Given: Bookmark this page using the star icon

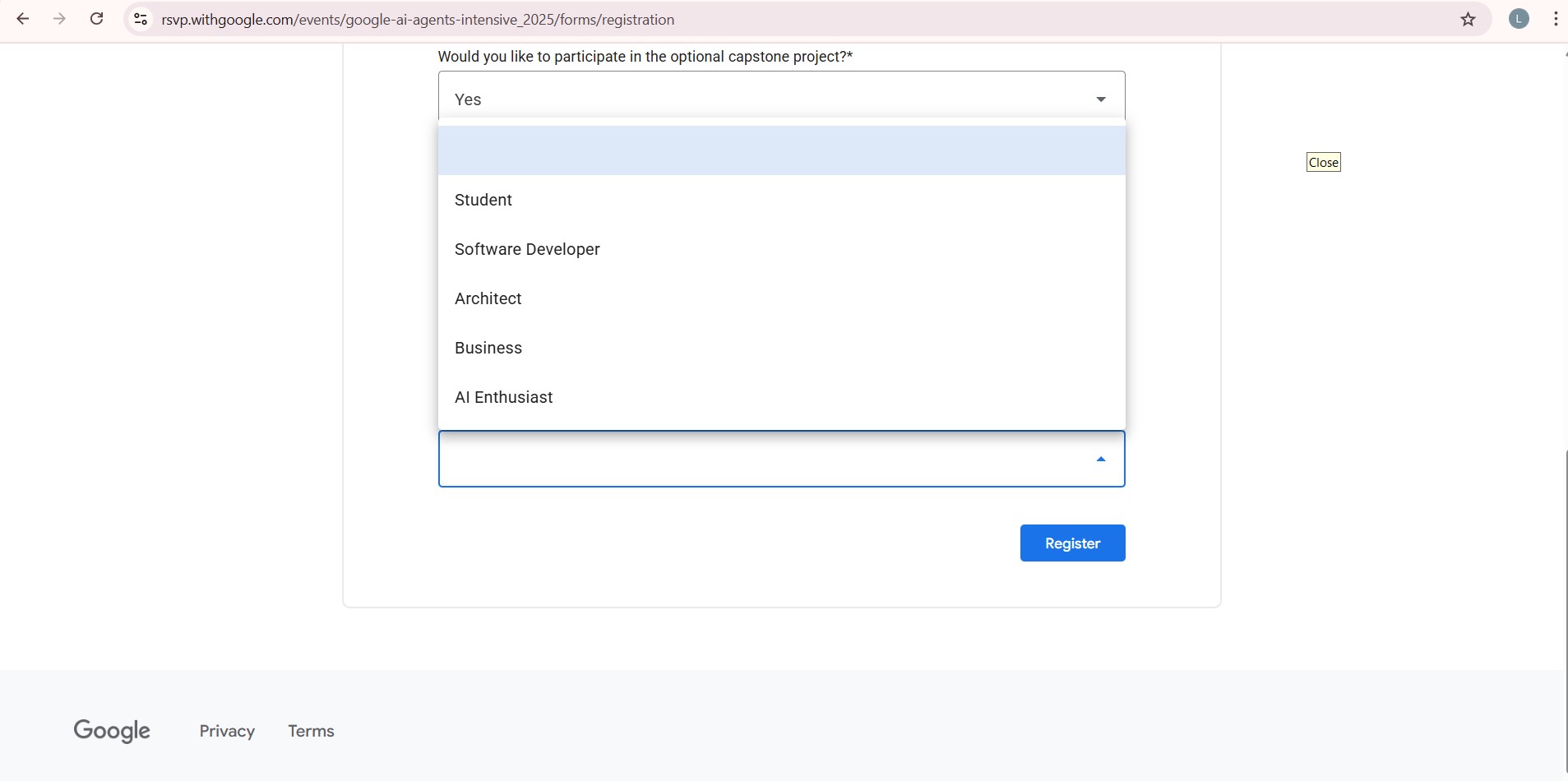Looking at the screenshot, I should point(1469,19).
